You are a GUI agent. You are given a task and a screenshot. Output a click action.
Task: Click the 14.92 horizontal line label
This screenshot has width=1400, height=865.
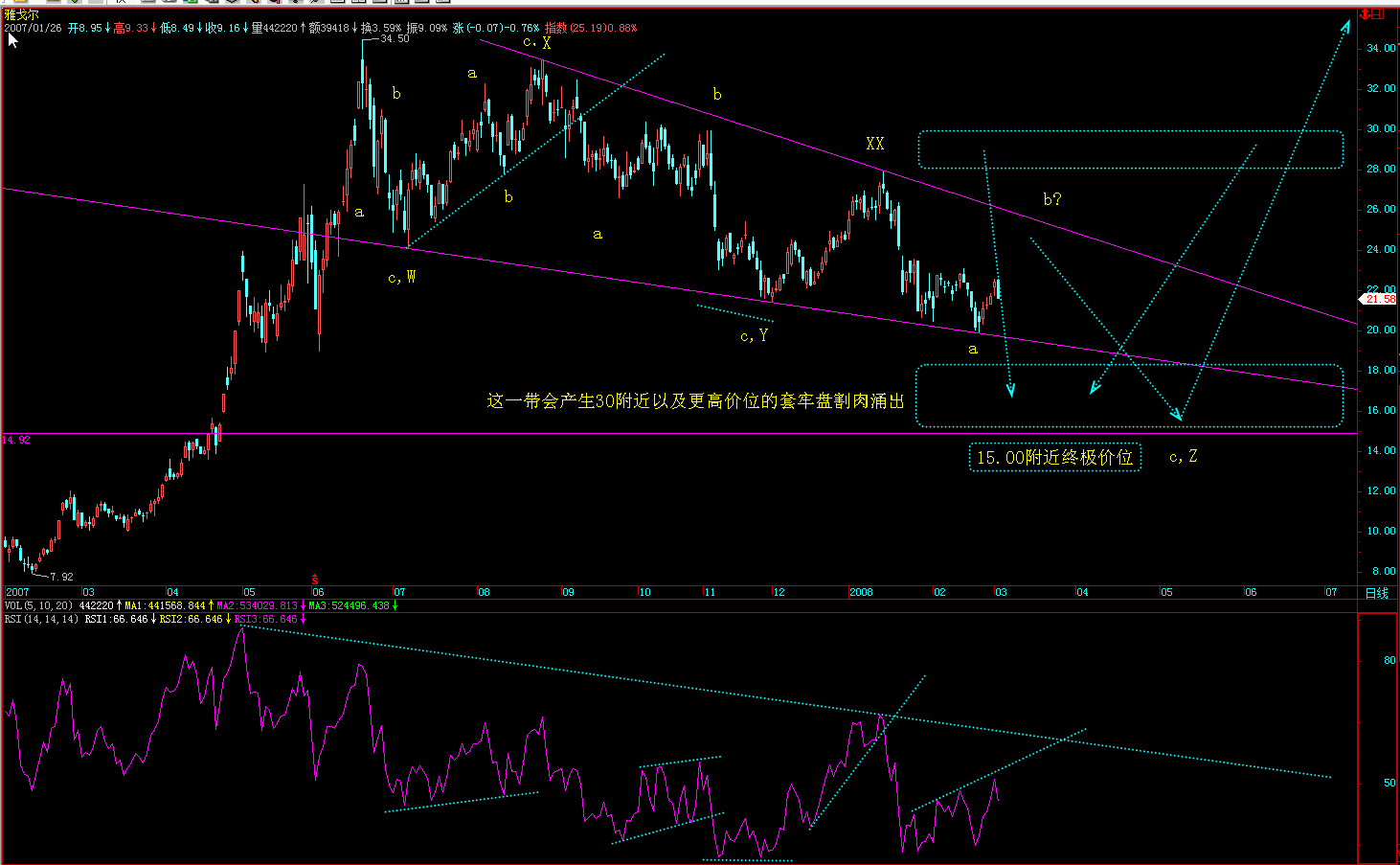tap(17, 441)
